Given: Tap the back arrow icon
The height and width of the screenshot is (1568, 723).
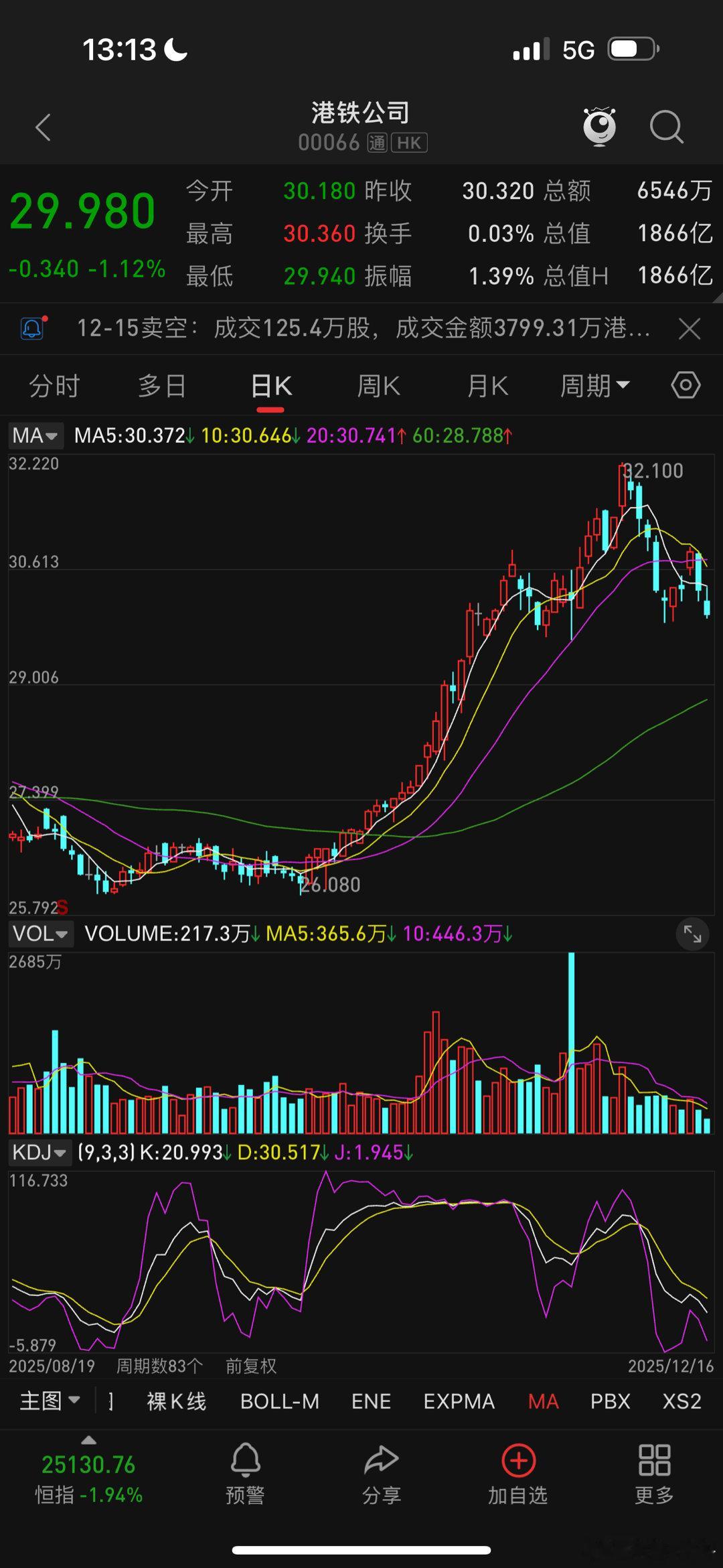Looking at the screenshot, I should tap(44, 127).
